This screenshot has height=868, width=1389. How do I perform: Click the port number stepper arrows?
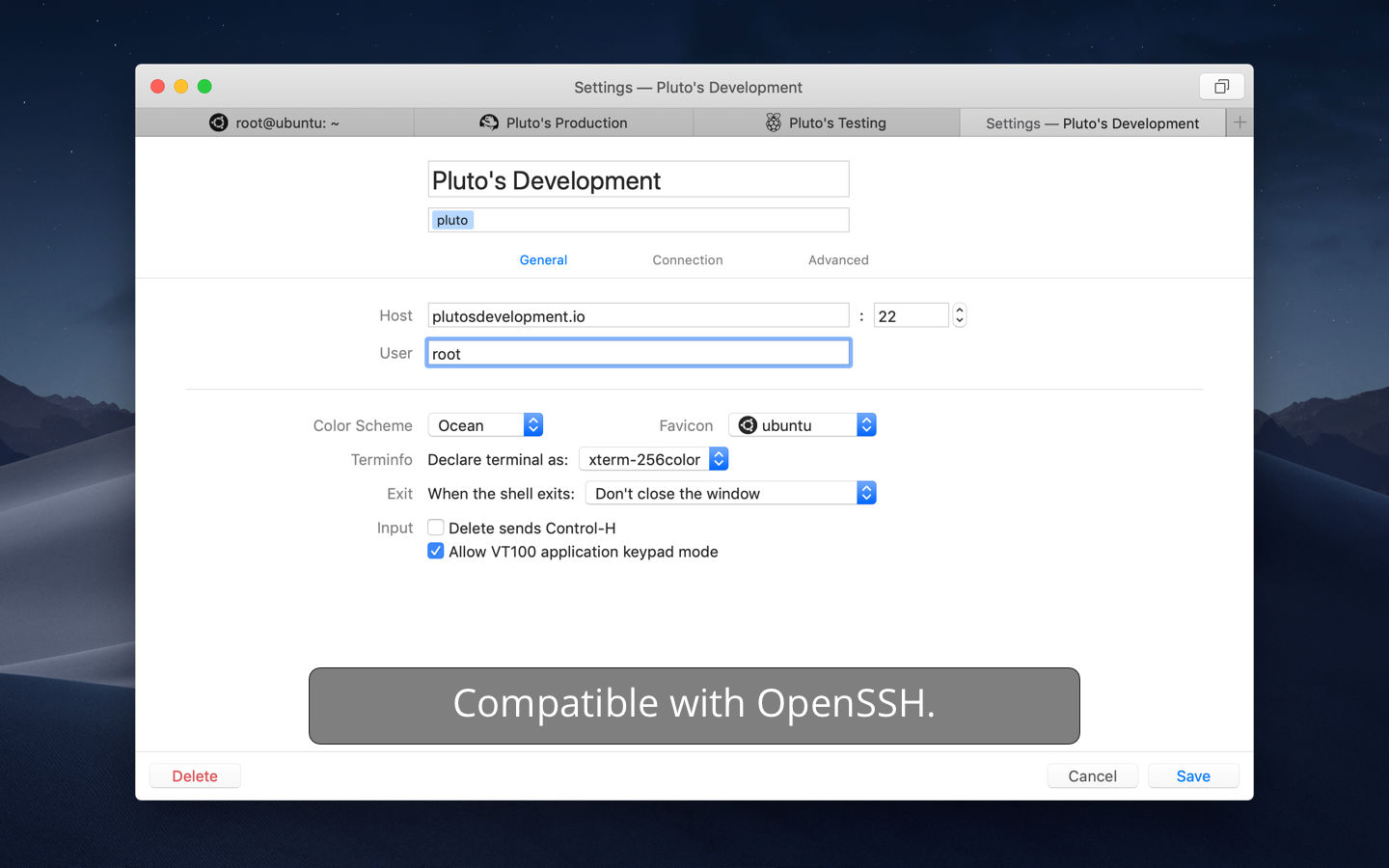click(x=959, y=315)
